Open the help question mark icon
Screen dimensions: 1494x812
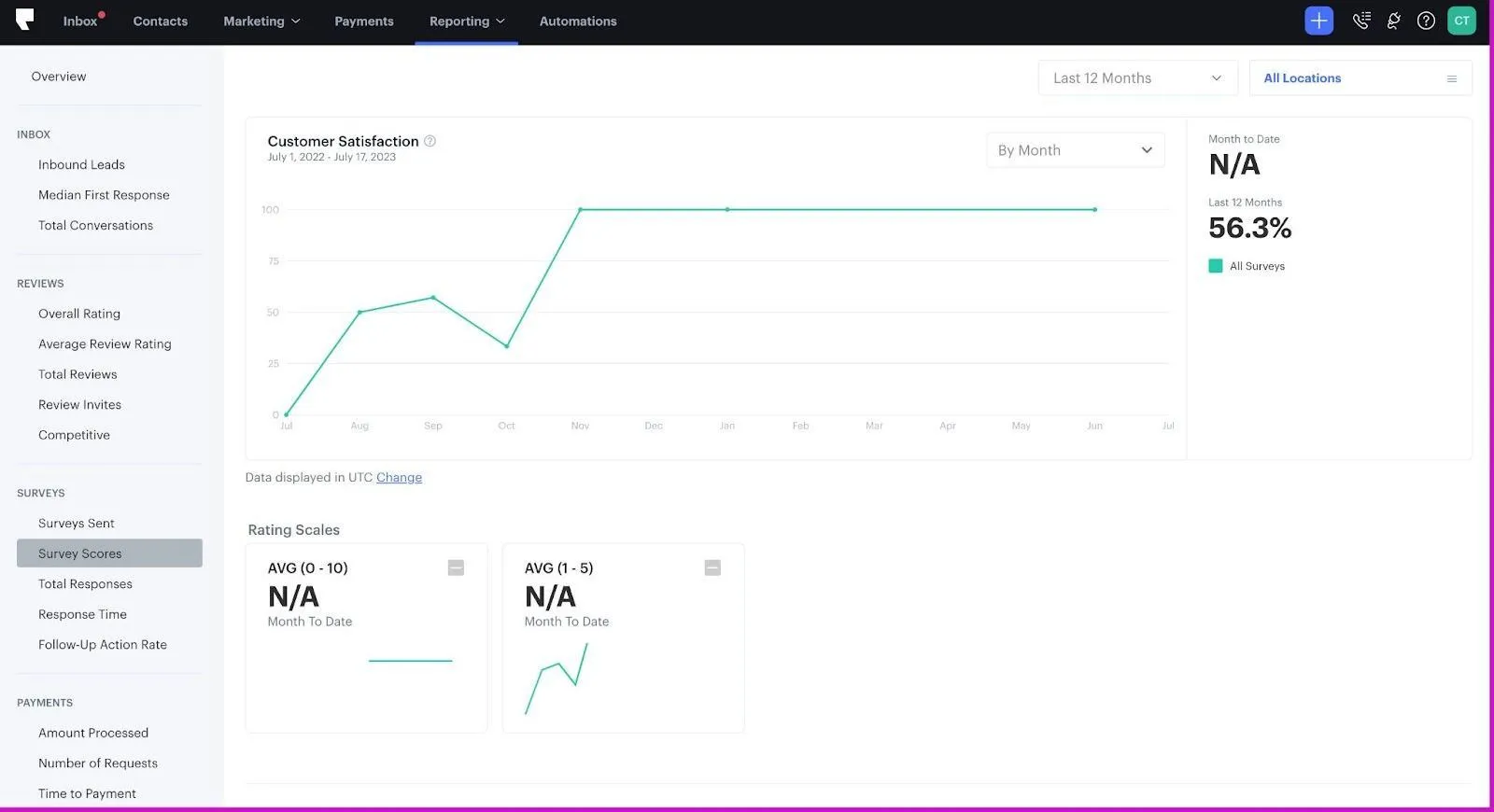[1426, 21]
